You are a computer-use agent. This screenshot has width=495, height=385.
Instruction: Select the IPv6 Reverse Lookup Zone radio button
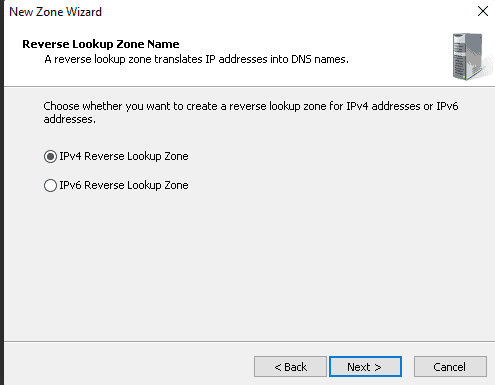50,185
